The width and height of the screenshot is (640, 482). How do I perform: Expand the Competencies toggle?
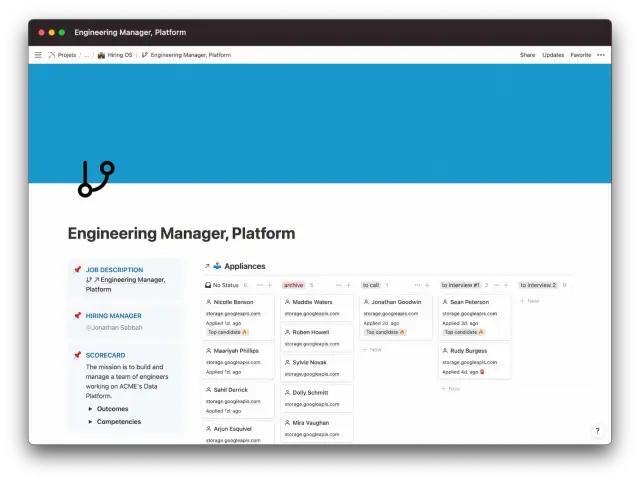coord(90,422)
